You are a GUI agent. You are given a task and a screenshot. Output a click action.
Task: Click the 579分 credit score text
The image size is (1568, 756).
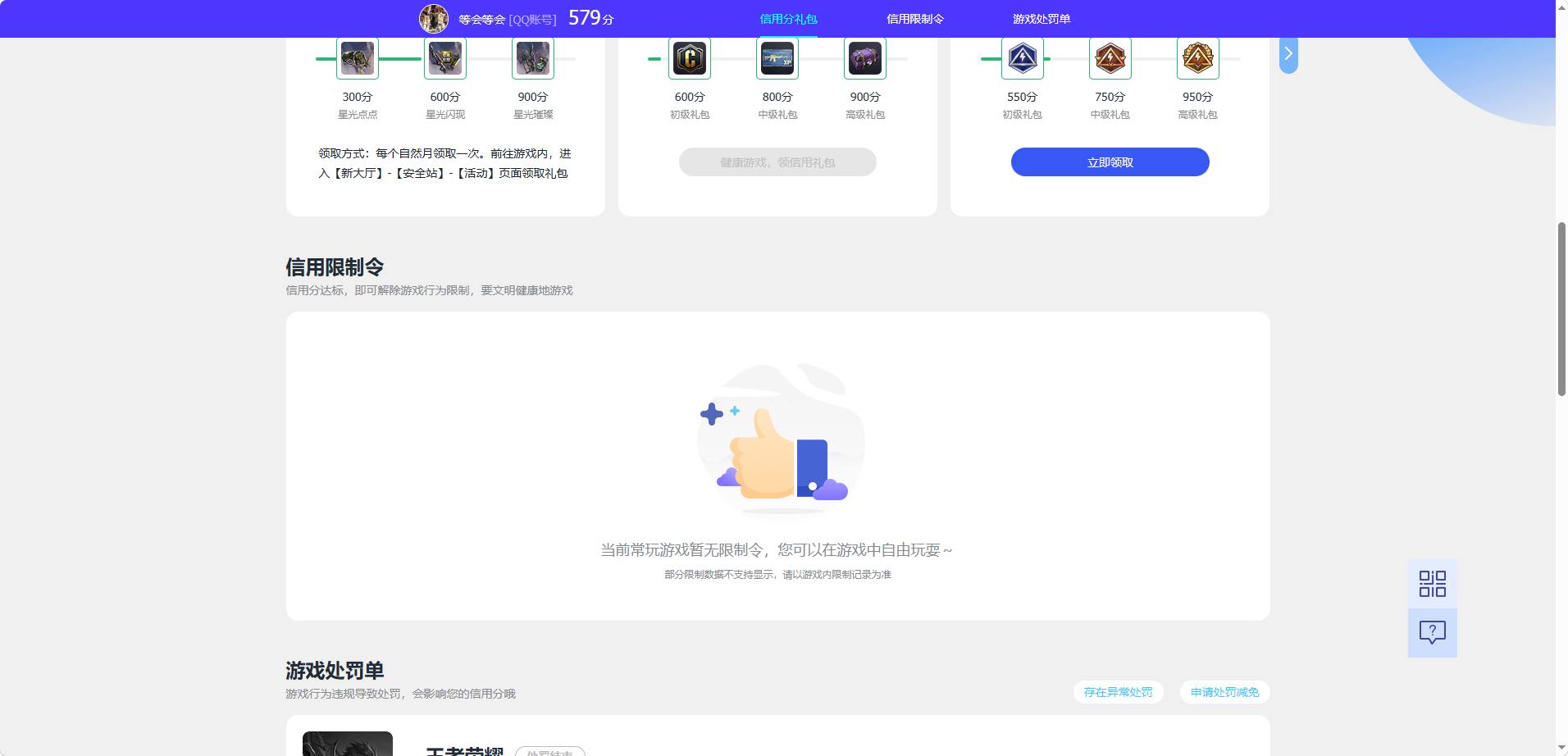[x=590, y=18]
